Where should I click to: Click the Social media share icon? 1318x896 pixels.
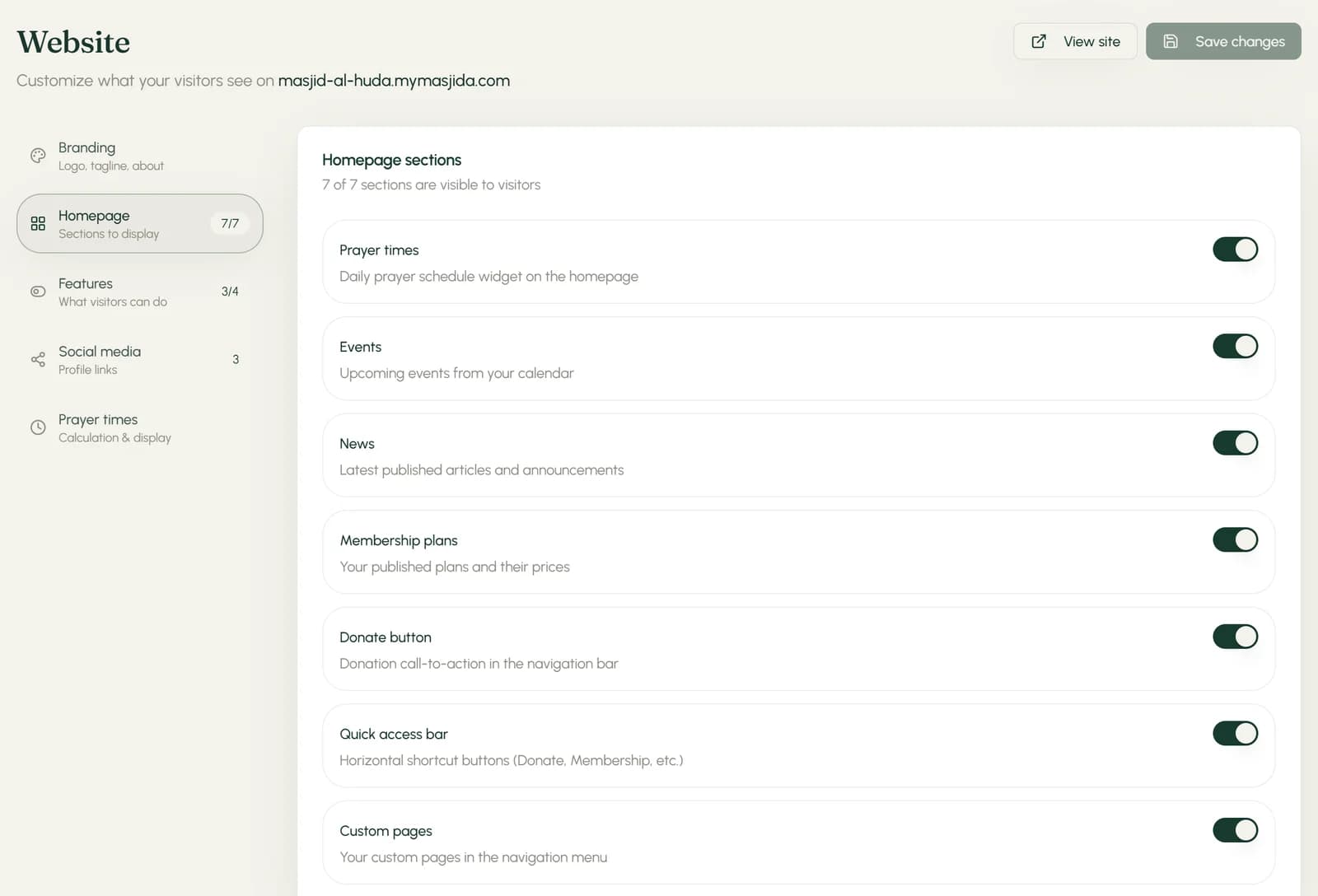pyautogui.click(x=38, y=360)
